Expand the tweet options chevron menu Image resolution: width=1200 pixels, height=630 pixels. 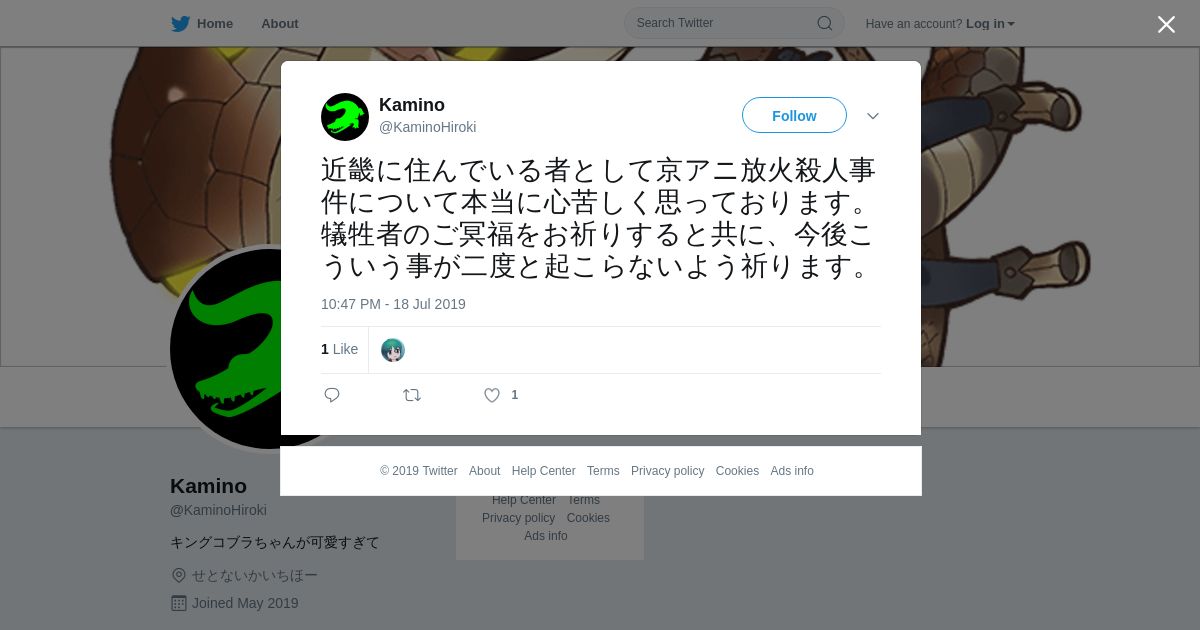pyautogui.click(x=873, y=116)
